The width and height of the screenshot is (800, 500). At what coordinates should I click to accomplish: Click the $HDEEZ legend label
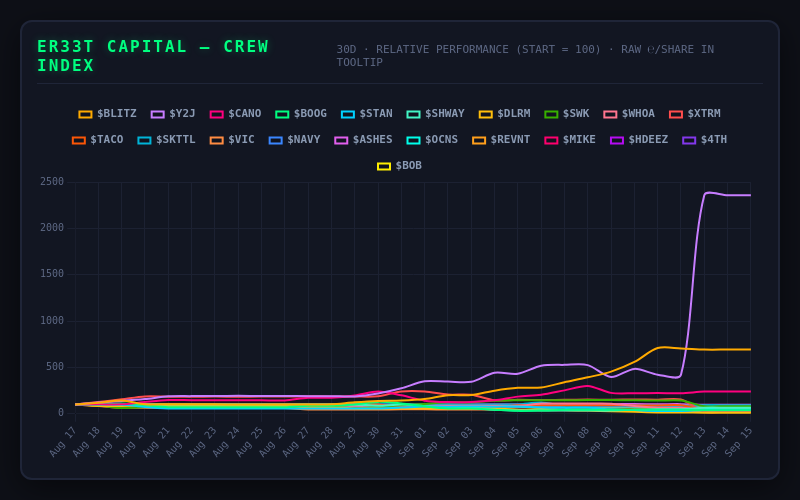coord(648,139)
